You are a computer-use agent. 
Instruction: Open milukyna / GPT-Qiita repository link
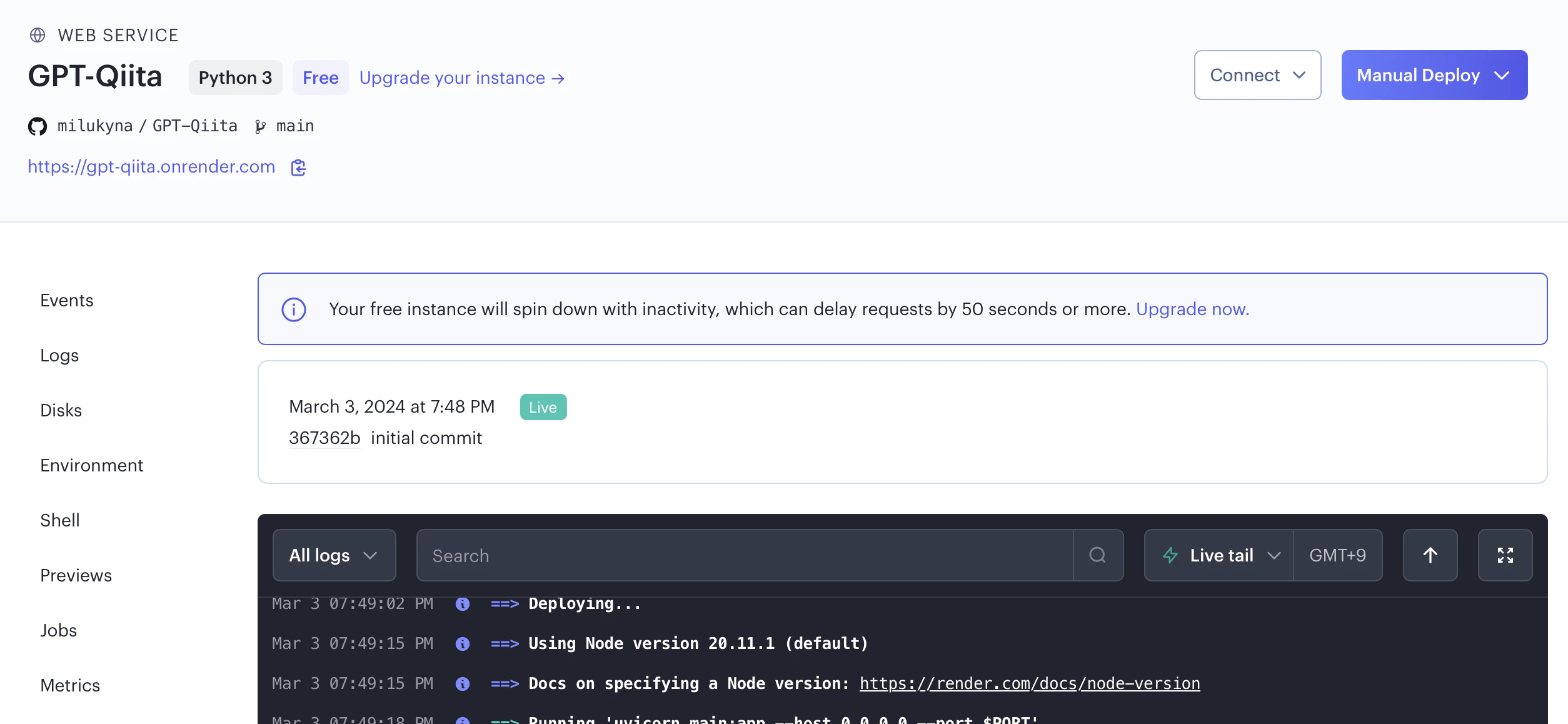click(148, 126)
